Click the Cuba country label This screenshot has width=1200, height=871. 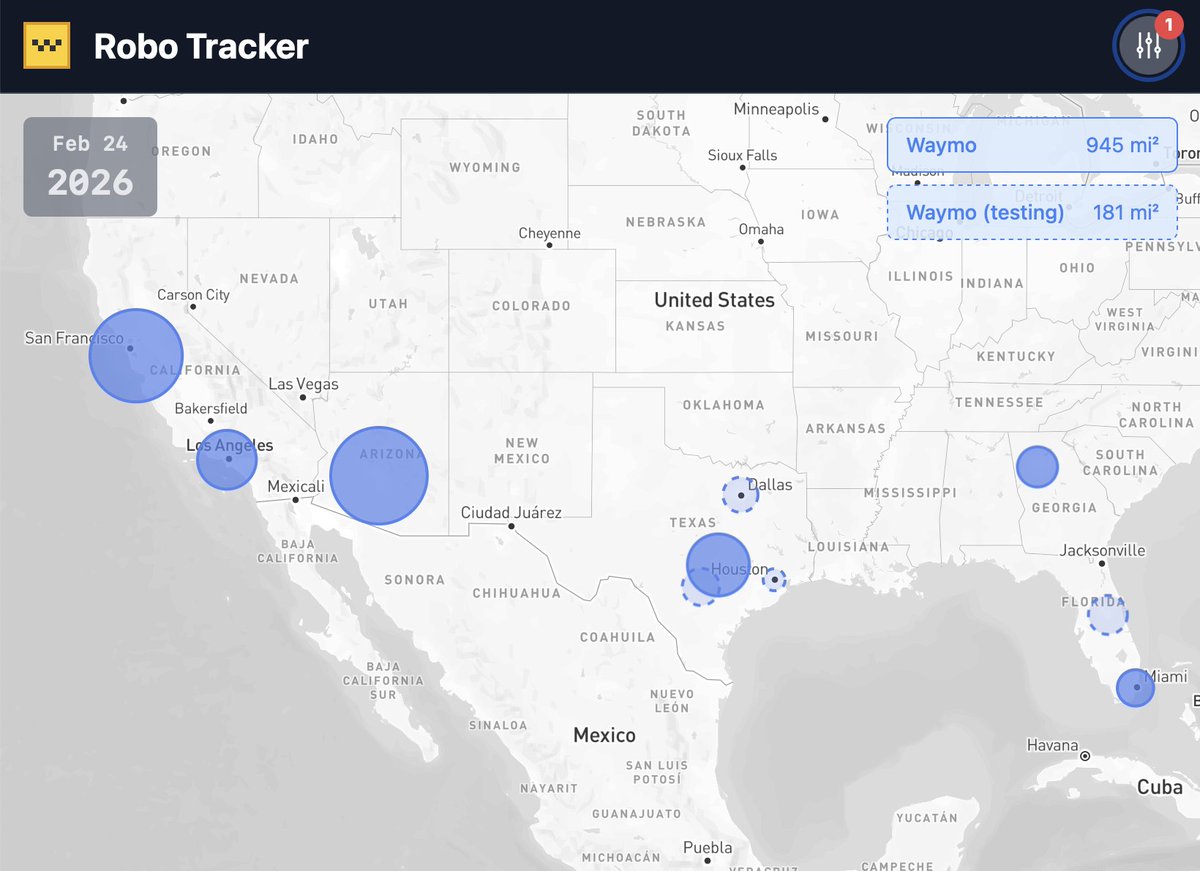click(1160, 787)
